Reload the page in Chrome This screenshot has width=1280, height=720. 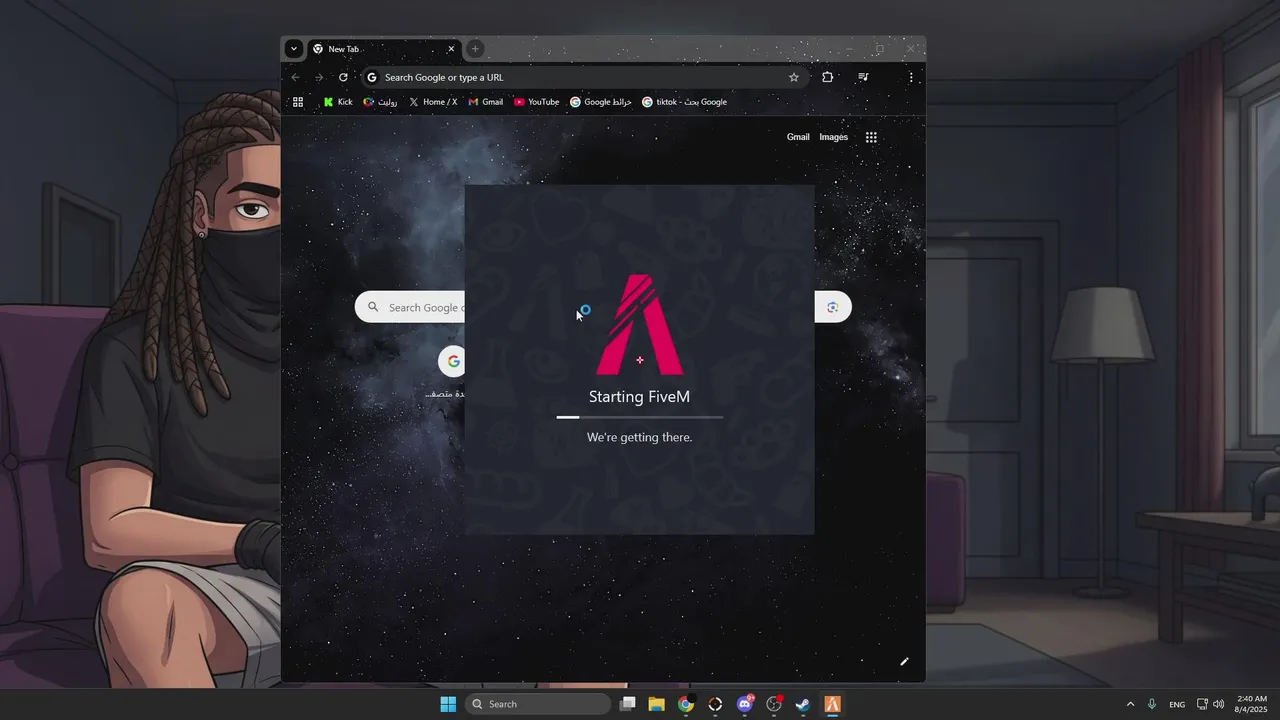coord(343,77)
